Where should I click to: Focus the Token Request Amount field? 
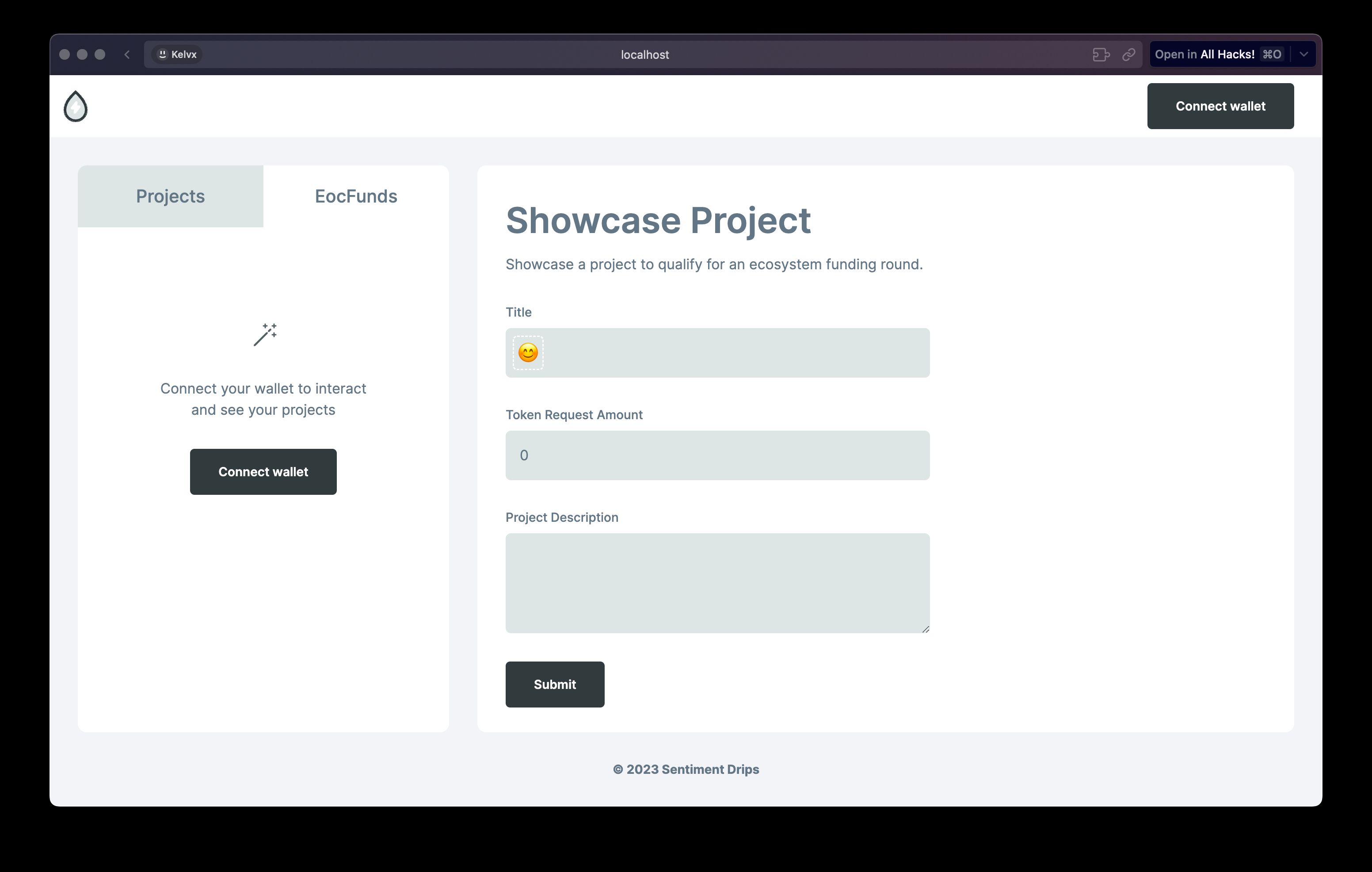tap(718, 455)
